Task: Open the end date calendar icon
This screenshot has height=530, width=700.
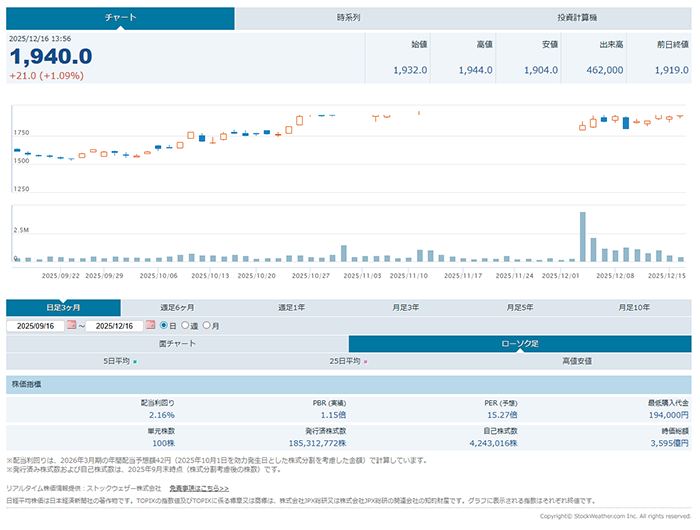Action: [150, 325]
